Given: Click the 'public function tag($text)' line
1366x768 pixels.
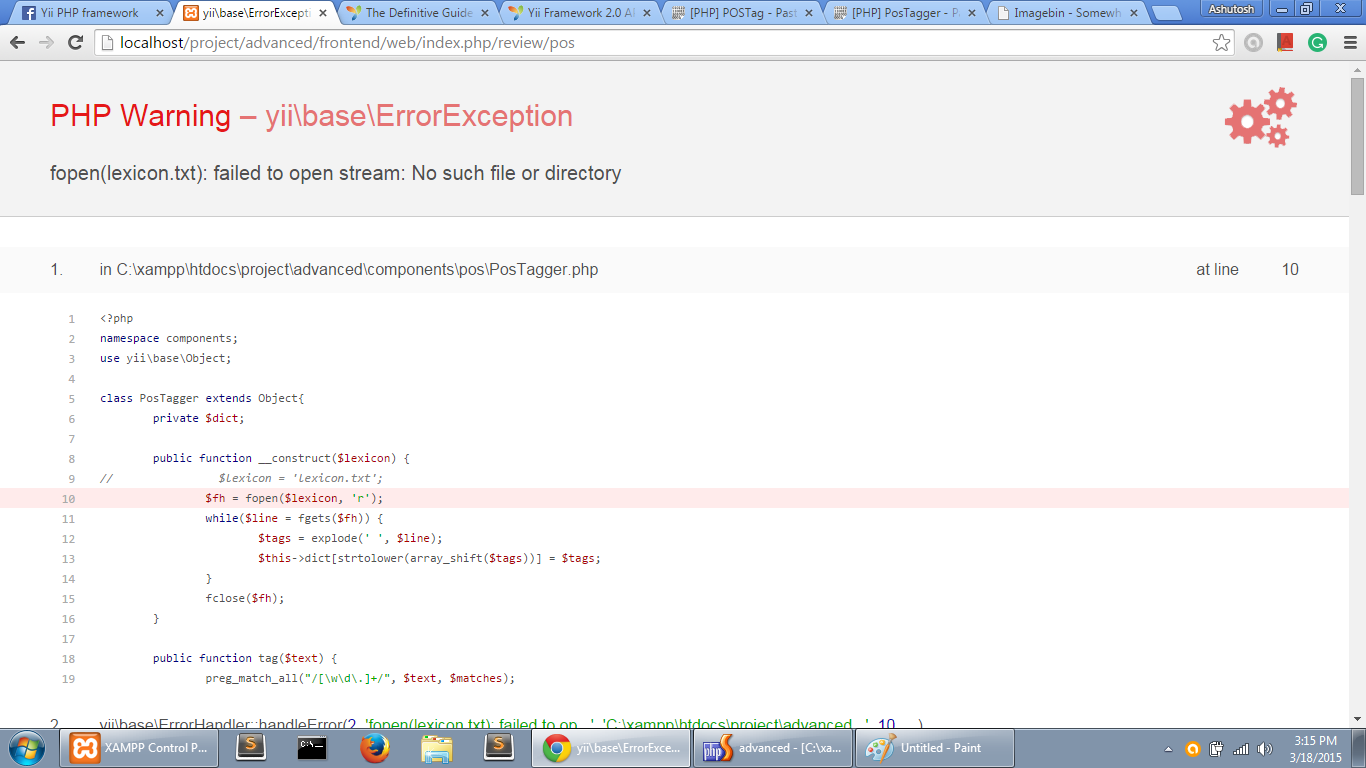Looking at the screenshot, I should (245, 658).
